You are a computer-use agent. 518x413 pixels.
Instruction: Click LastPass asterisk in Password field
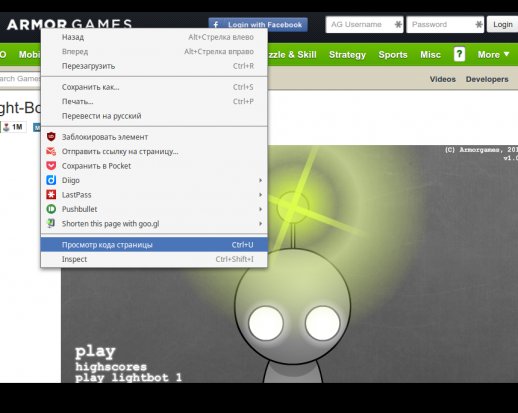click(479, 25)
